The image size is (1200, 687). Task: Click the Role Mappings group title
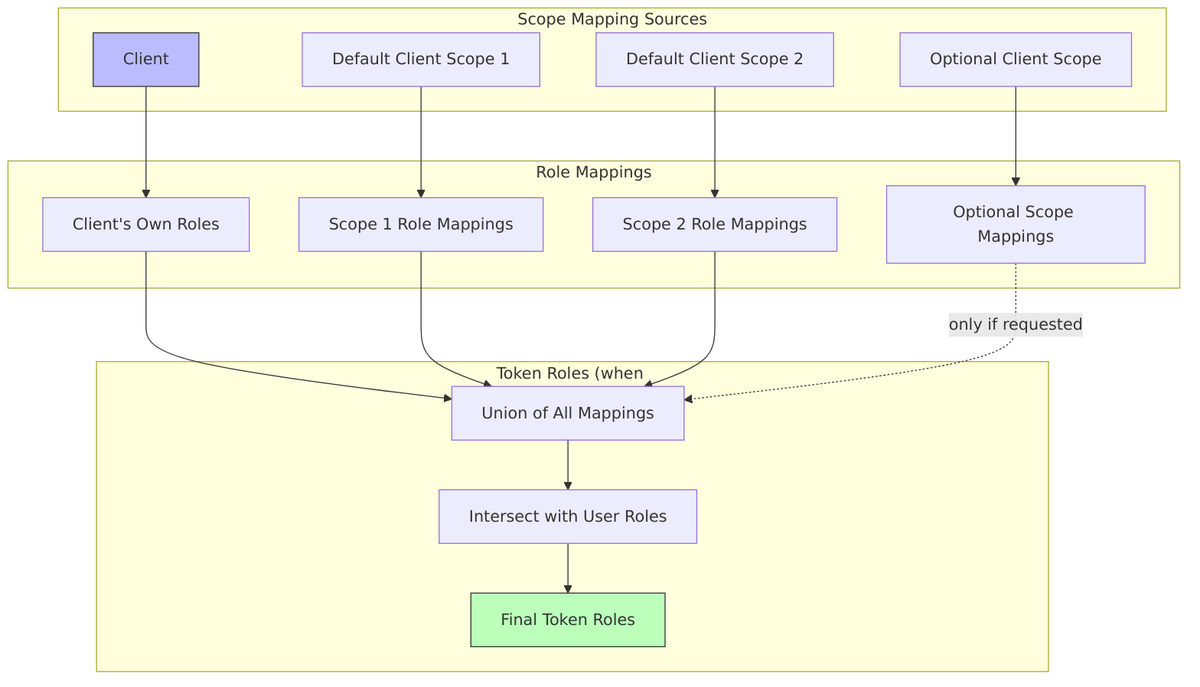593,172
